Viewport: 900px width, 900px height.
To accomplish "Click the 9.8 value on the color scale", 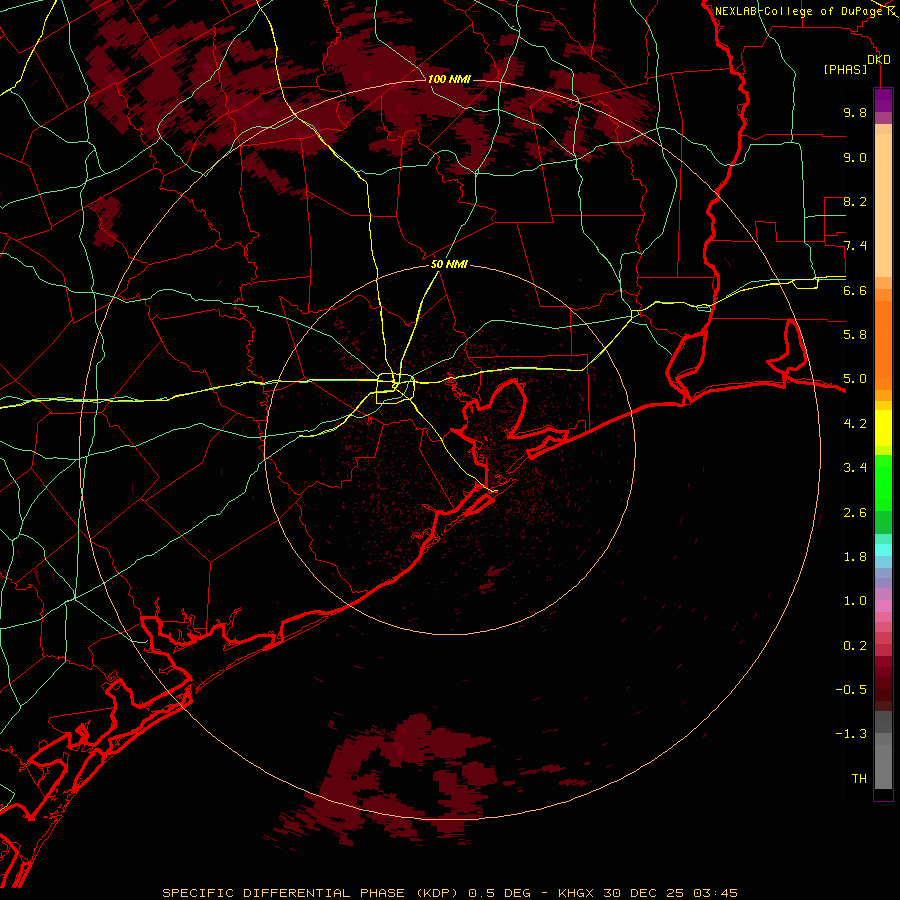I will 855,112.
